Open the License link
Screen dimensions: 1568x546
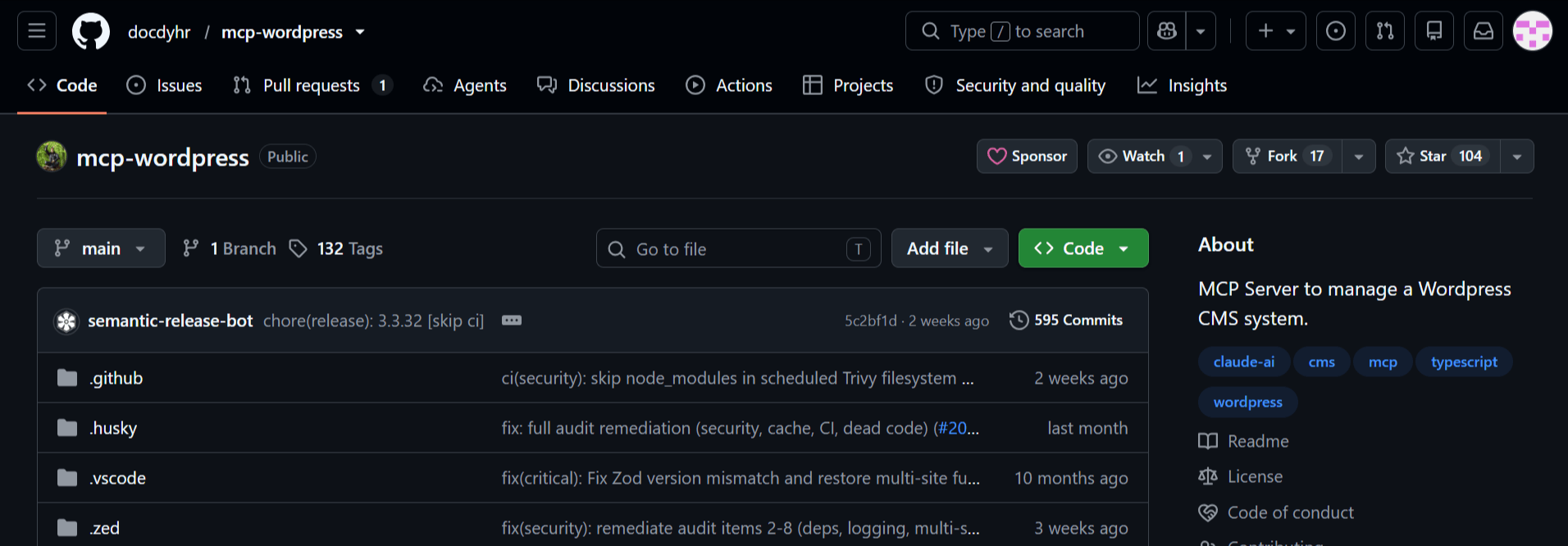click(1241, 476)
